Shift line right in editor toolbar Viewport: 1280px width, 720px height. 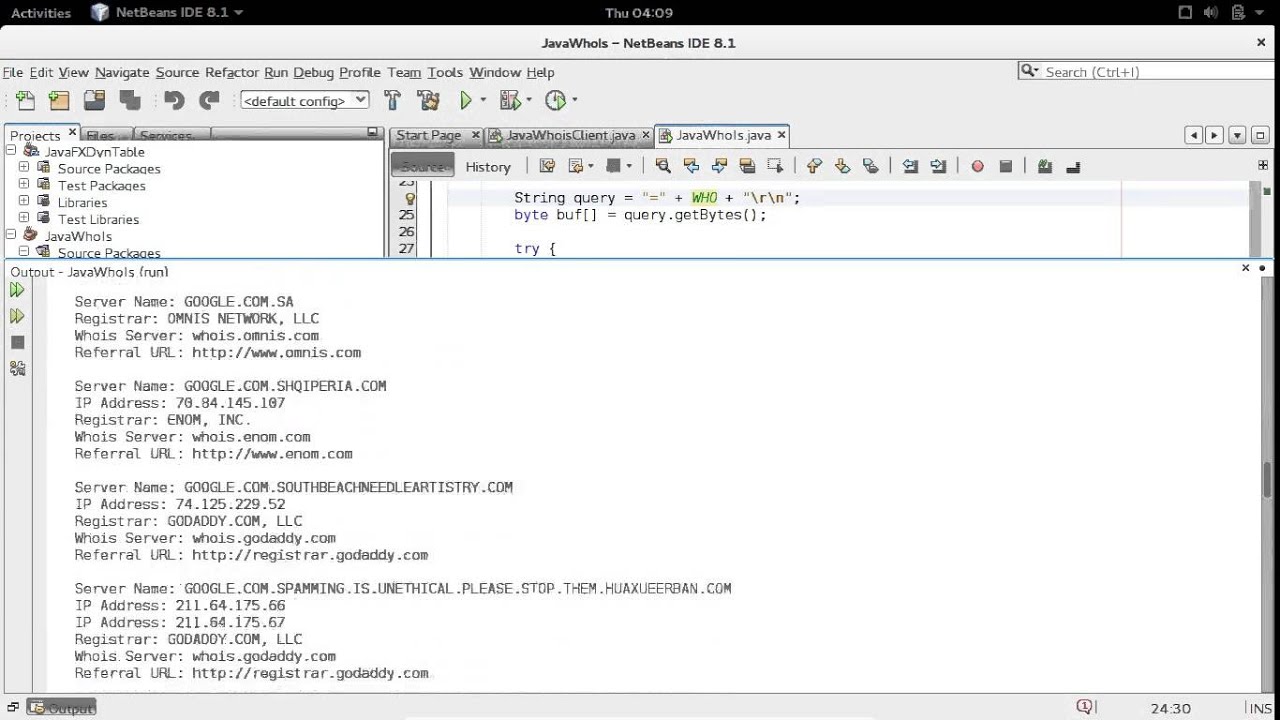tap(938, 166)
